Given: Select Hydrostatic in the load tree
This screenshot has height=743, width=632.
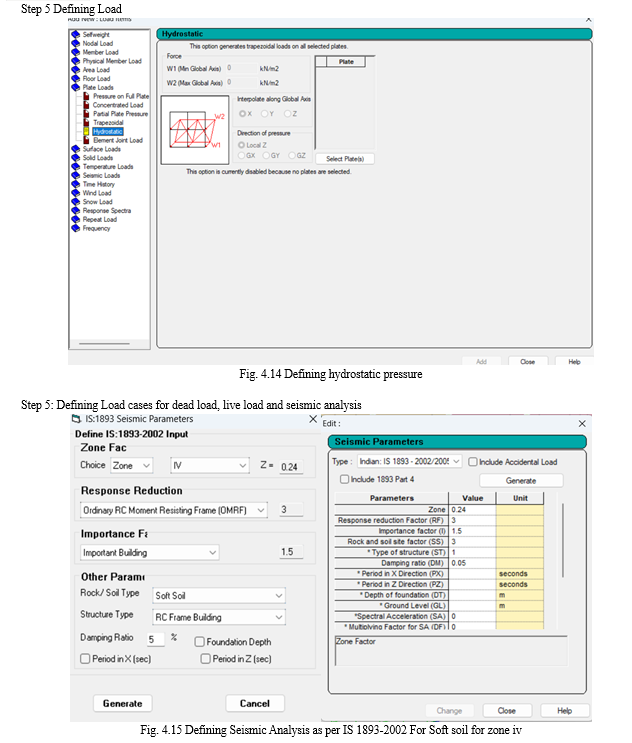Looking at the screenshot, I should [108, 131].
